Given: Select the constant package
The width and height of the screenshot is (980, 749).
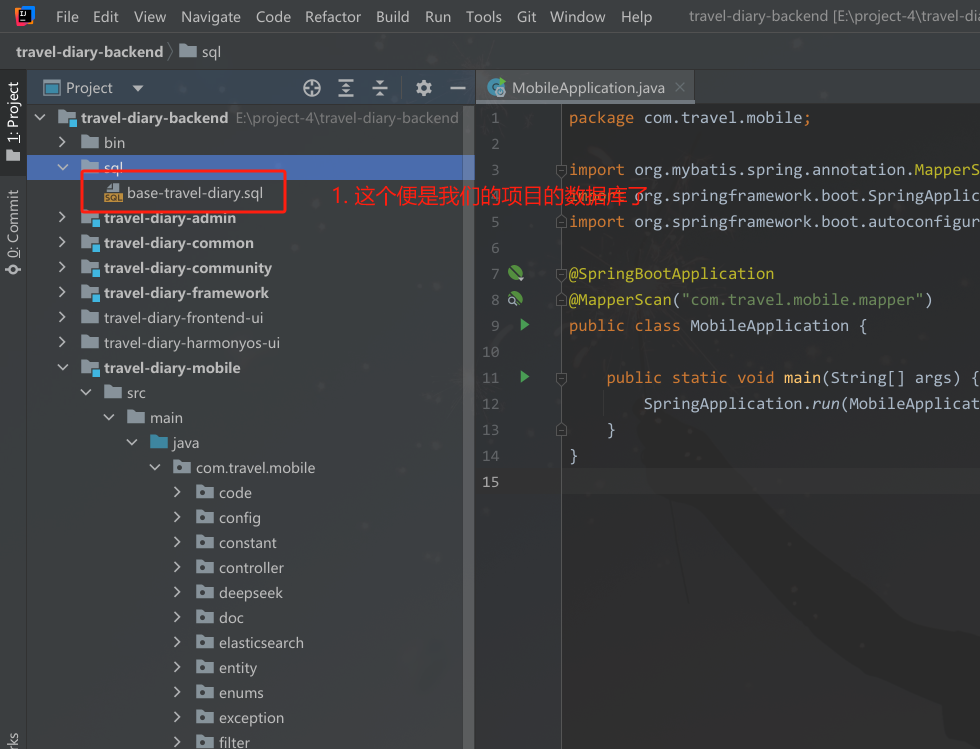Looking at the screenshot, I should [x=248, y=543].
